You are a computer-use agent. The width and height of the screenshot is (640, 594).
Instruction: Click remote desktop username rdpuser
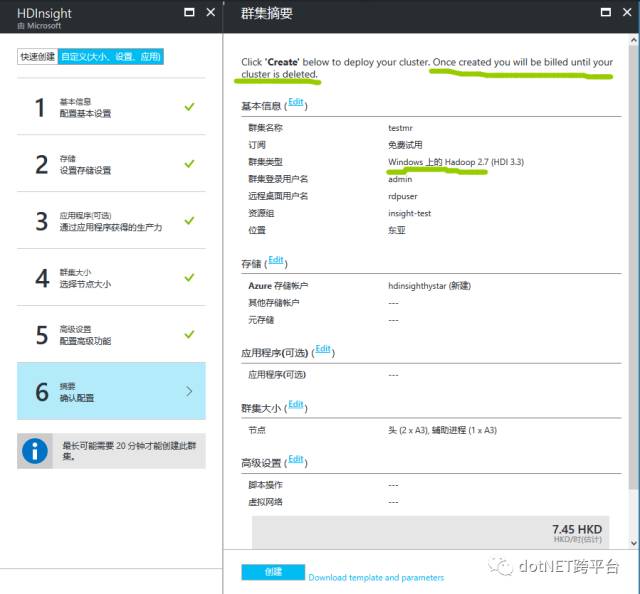coord(403,196)
